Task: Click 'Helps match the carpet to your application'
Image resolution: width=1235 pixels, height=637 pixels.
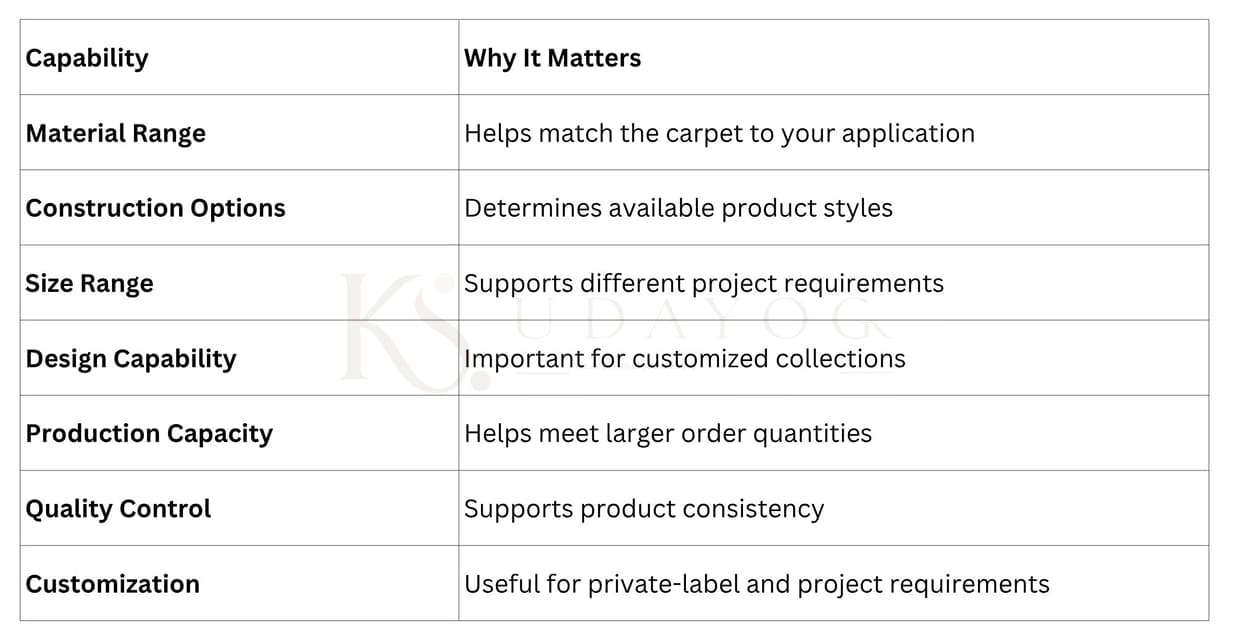Action: 719,134
